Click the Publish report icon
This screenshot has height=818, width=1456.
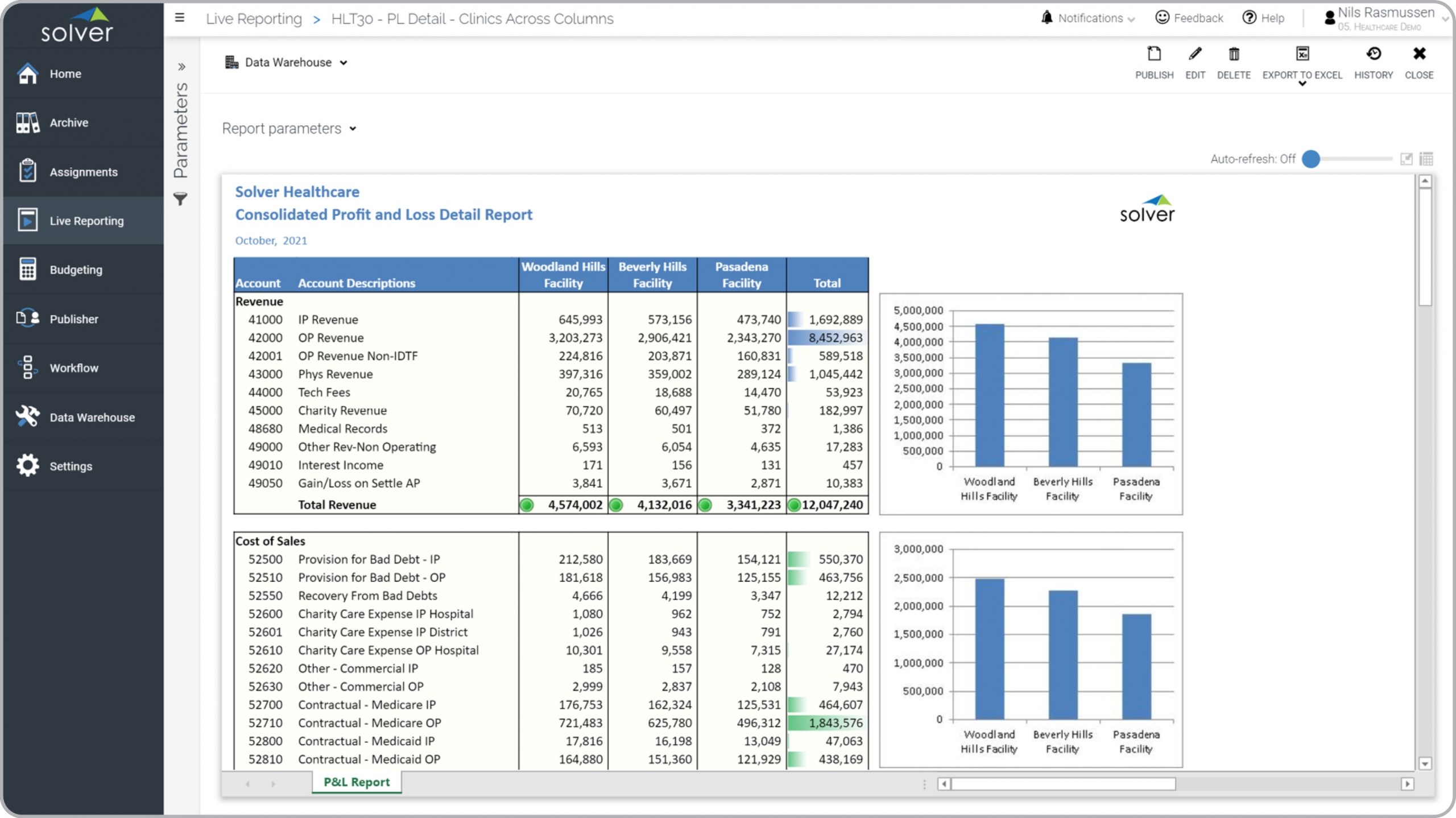pos(1153,55)
